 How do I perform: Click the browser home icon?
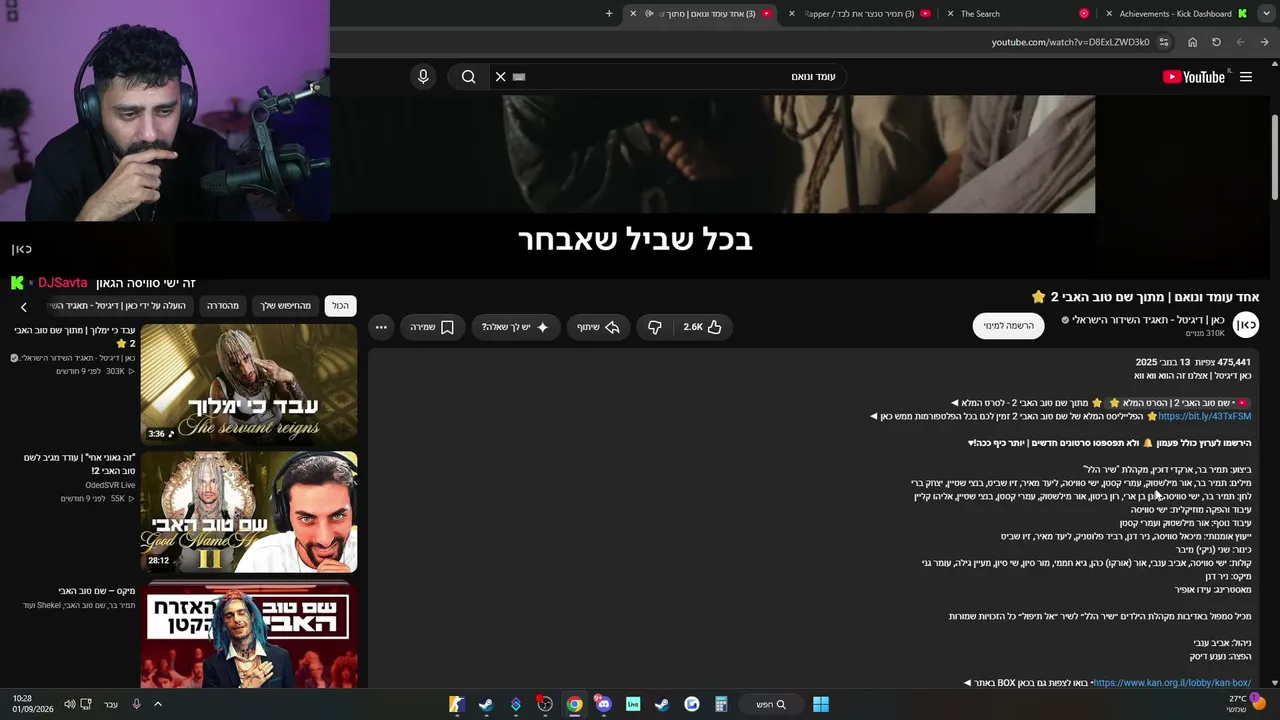[1192, 42]
